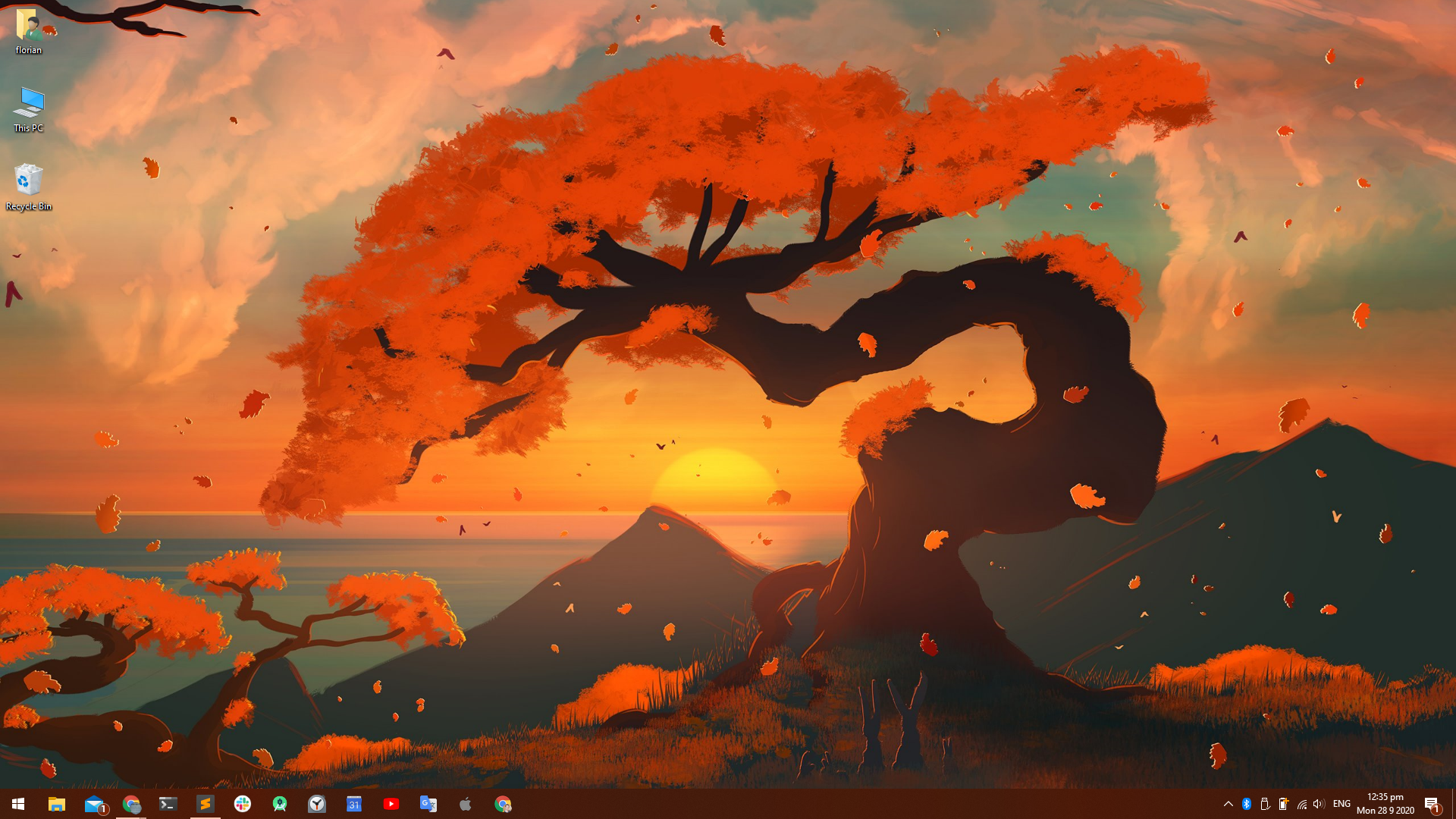The image size is (1456, 819).
Task: Launch the terminal from the taskbar
Action: [168, 804]
